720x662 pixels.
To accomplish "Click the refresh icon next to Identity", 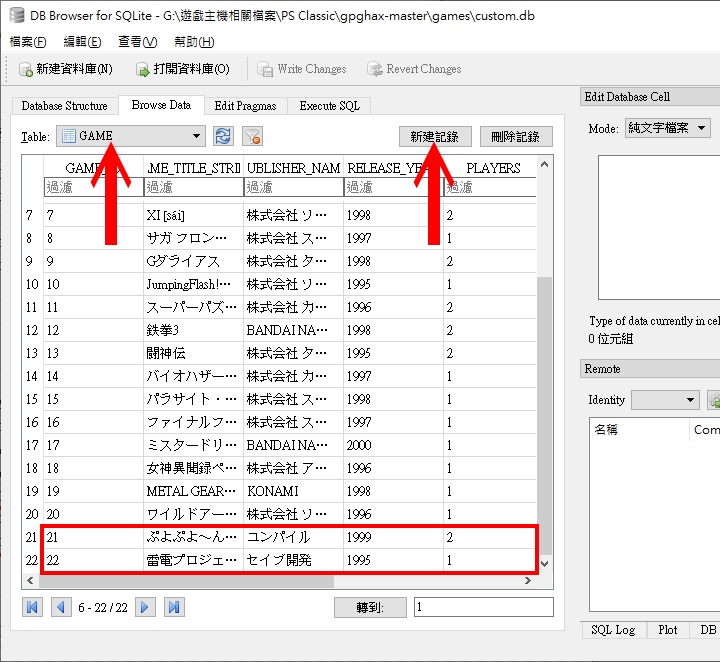I will (714, 400).
